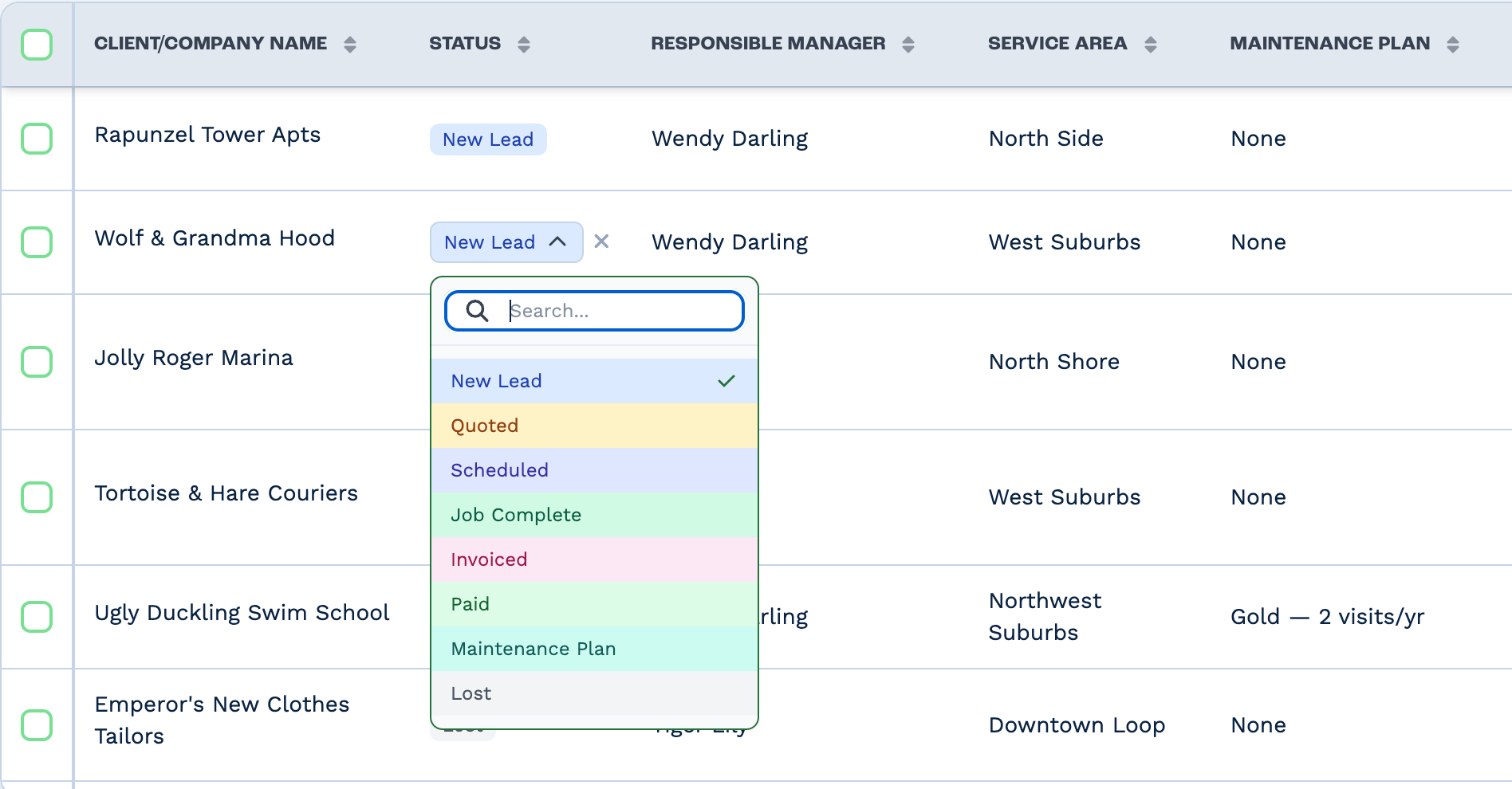The height and width of the screenshot is (789, 1512).
Task: Click the Maintenance Plan header label
Action: (x=1330, y=43)
